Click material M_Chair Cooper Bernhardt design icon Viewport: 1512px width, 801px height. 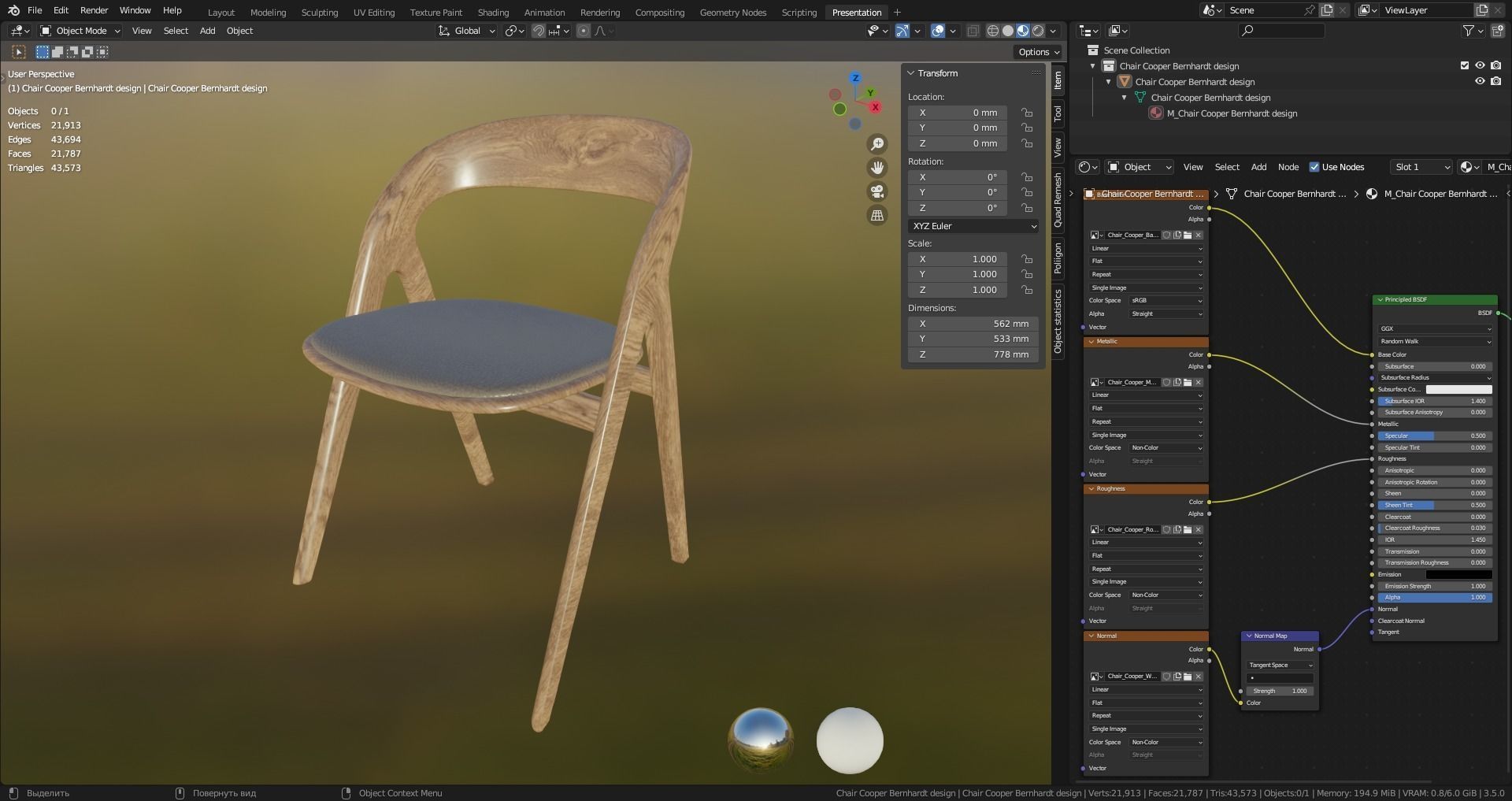1156,113
